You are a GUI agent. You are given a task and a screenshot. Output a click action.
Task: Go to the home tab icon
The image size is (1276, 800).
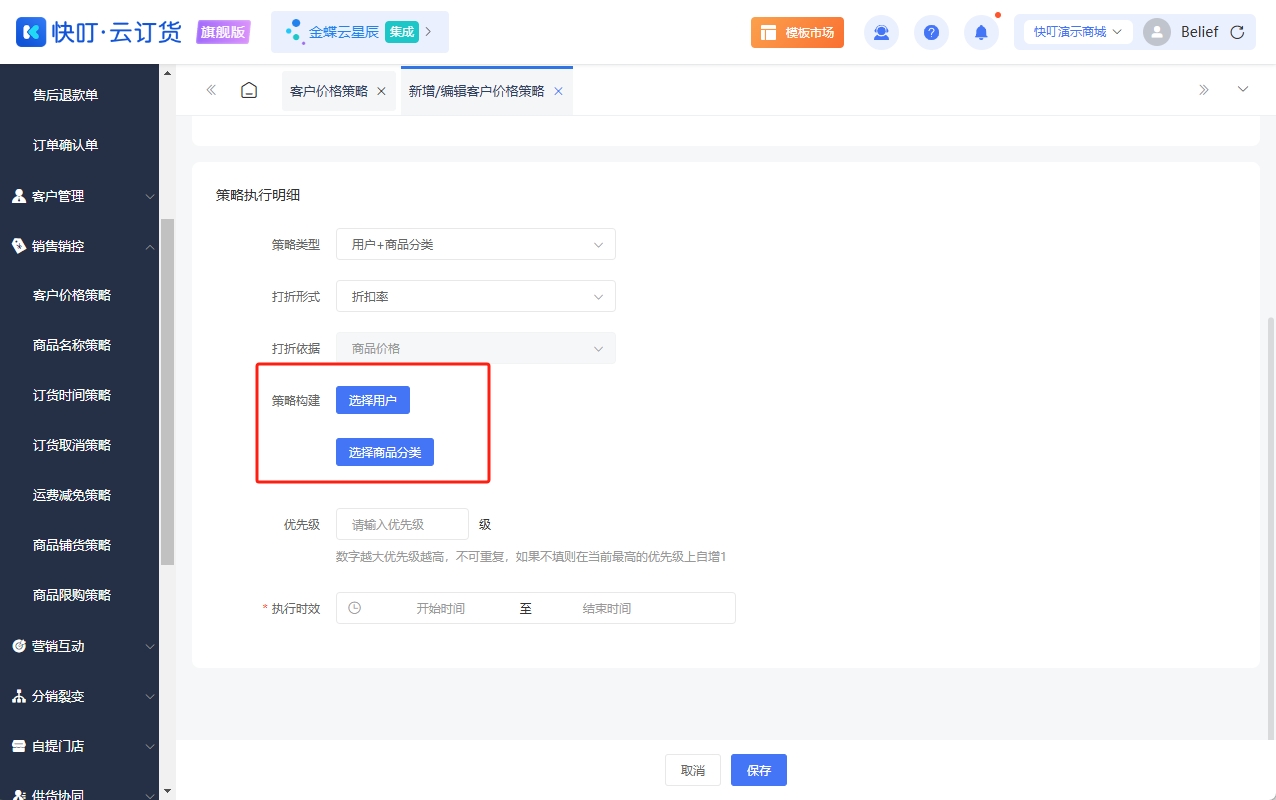pyautogui.click(x=249, y=90)
